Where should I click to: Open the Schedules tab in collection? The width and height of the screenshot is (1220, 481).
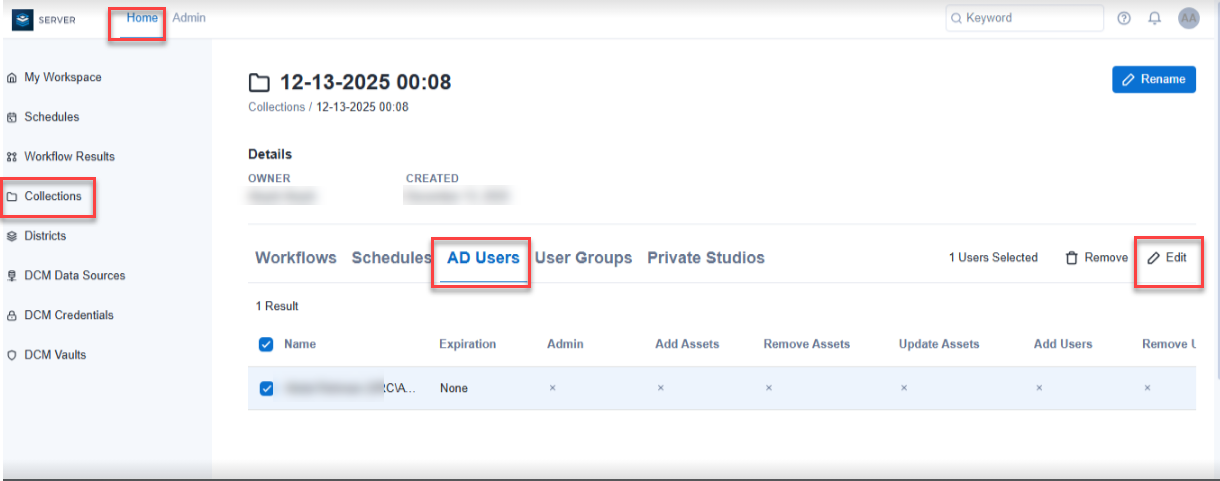pos(391,258)
